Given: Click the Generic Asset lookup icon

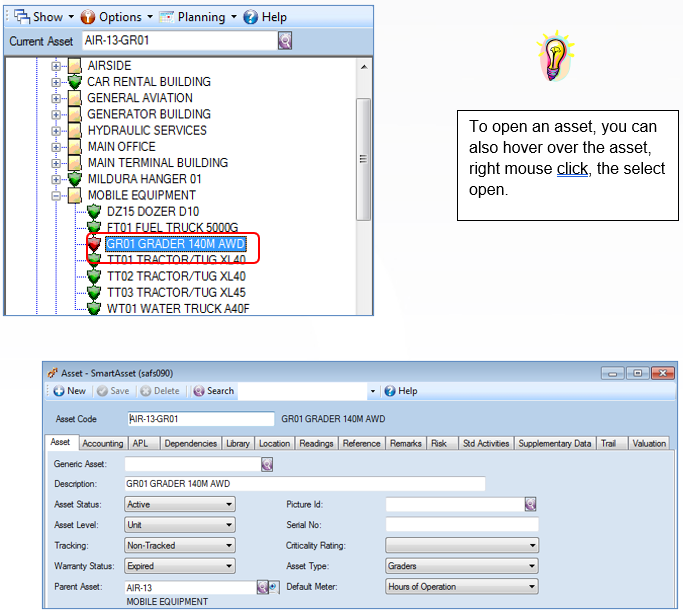Looking at the screenshot, I should [267, 464].
